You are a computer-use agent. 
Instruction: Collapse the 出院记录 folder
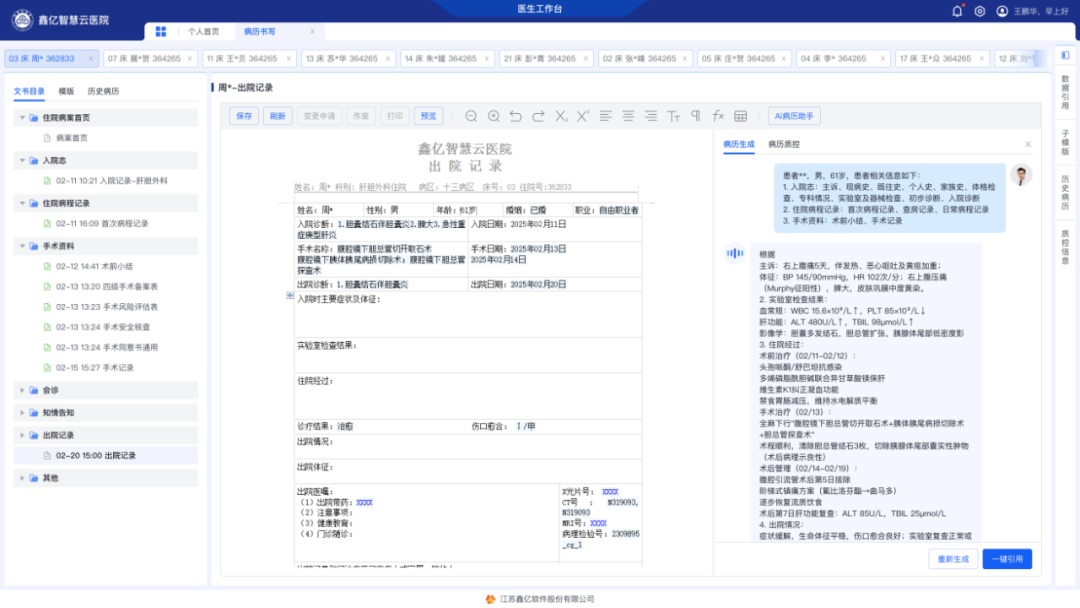[22, 435]
